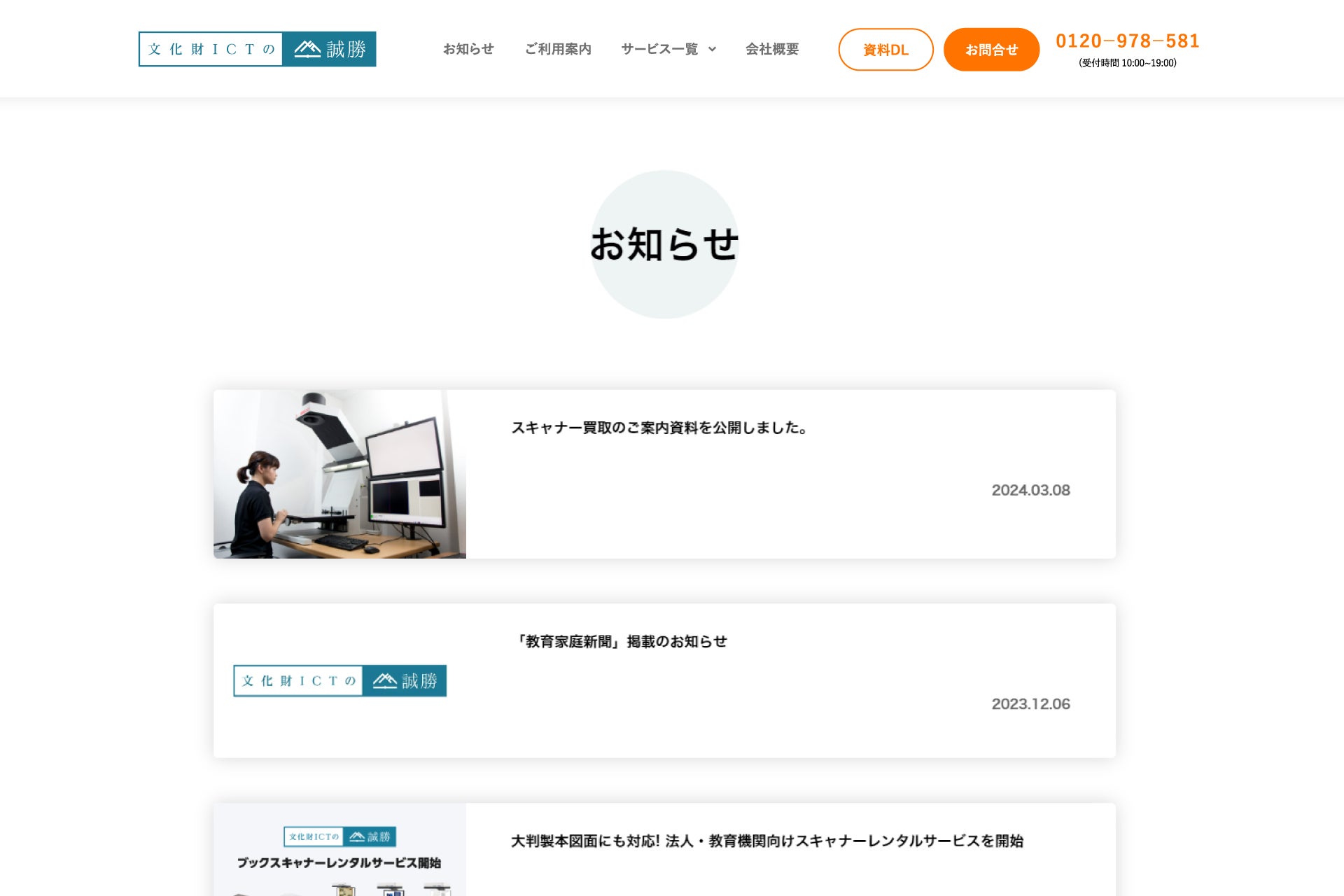
Task: Click the 受付時間 10:00~19:00 text
Action: click(1127, 63)
